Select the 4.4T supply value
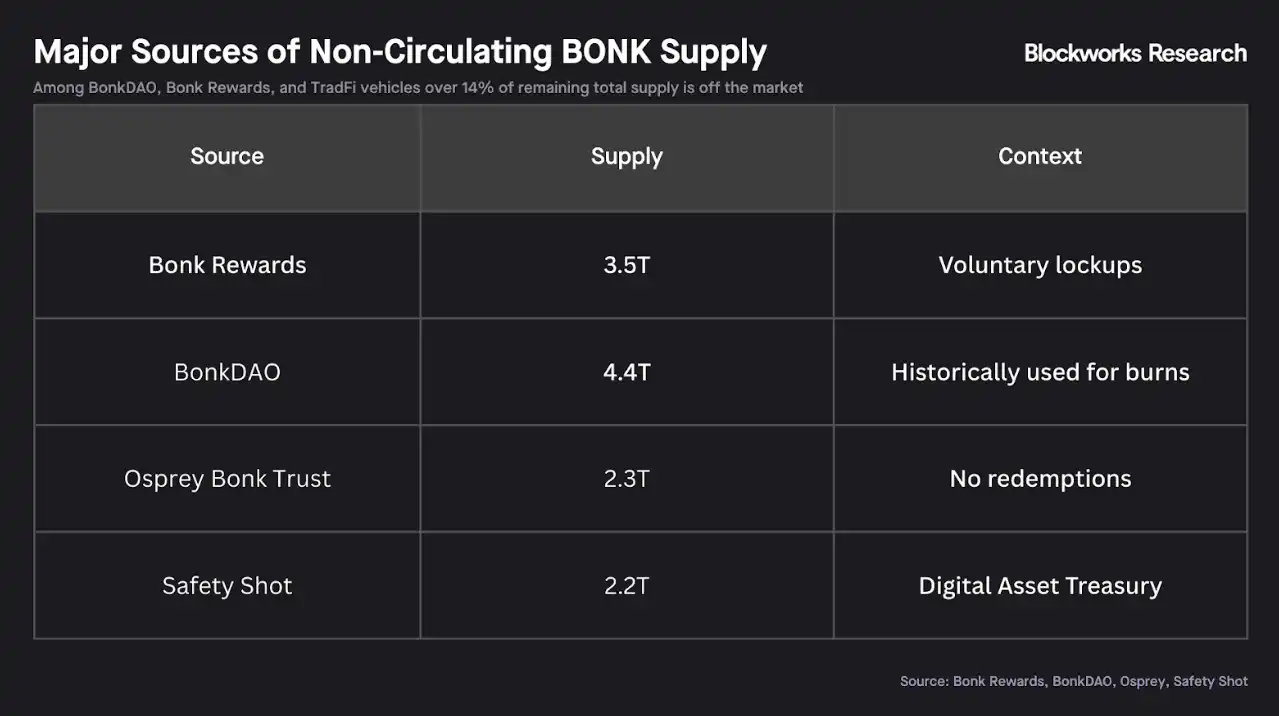Viewport: 1279px width, 716px height. tap(626, 372)
